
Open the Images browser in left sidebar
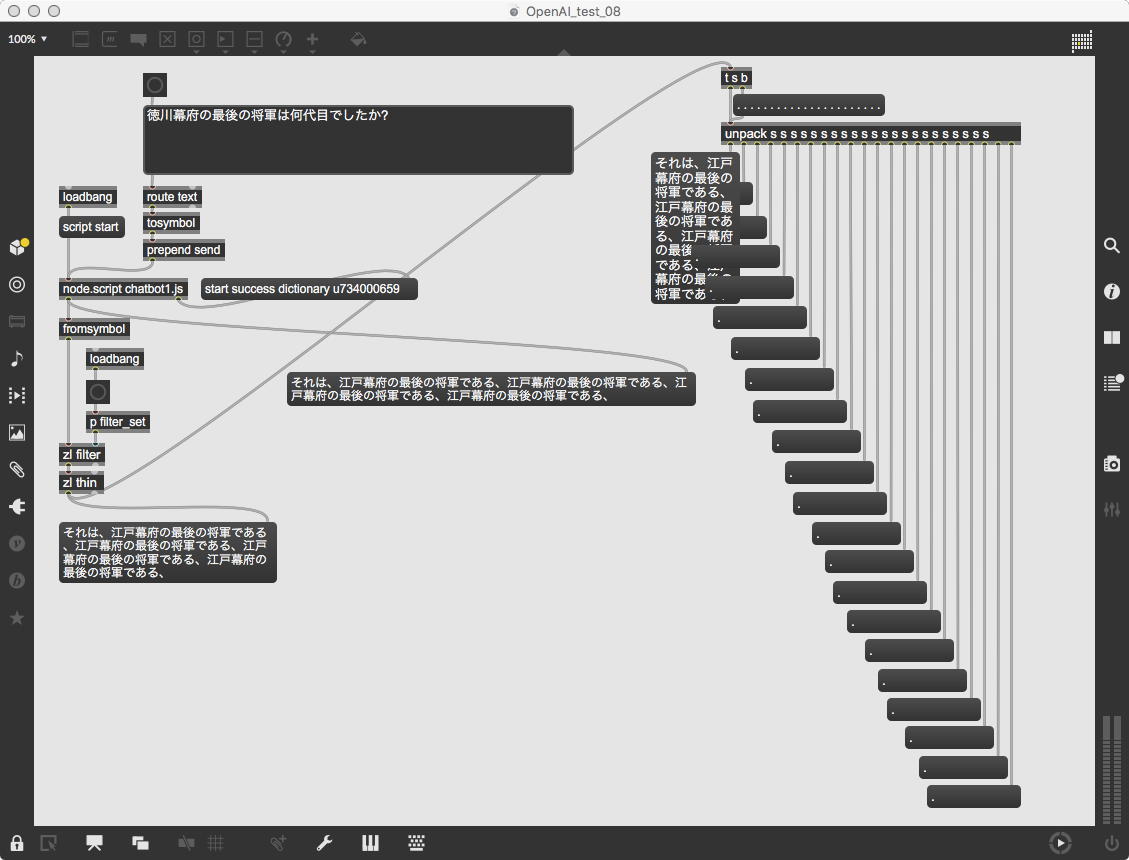tap(17, 432)
